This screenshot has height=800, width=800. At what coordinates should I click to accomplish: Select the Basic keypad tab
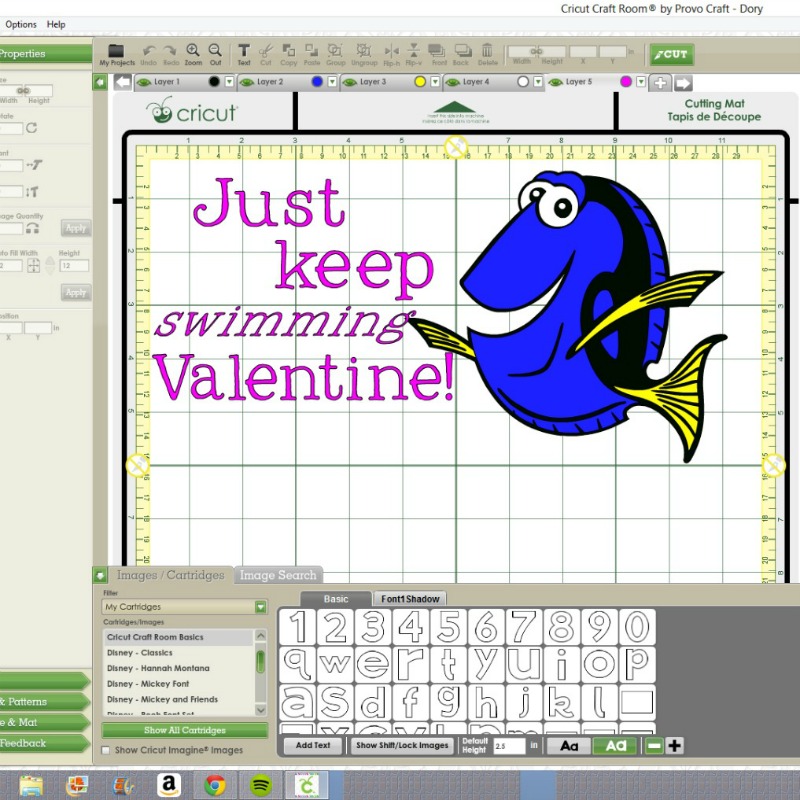click(336, 599)
